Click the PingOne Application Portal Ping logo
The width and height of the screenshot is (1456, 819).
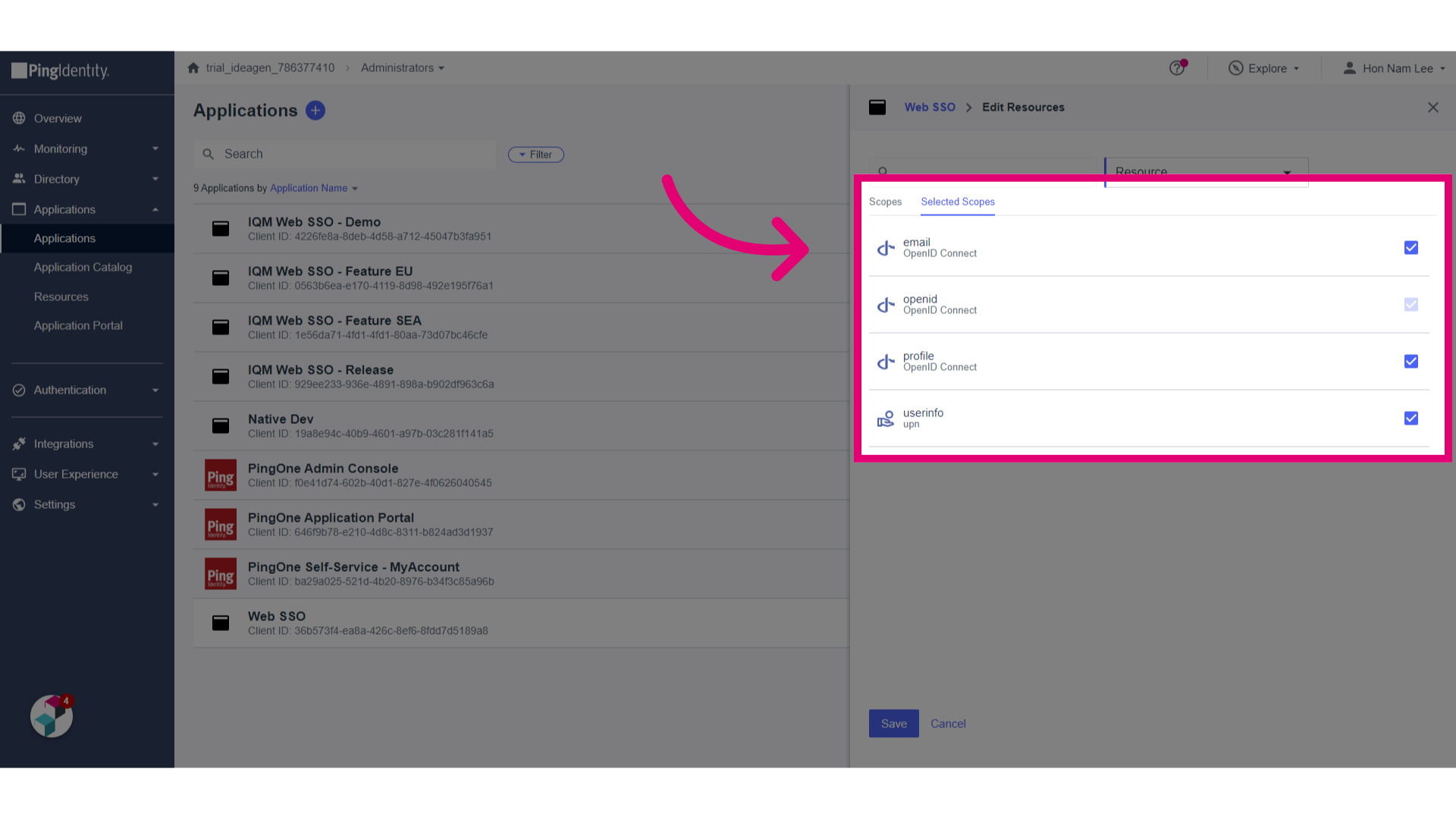click(221, 525)
